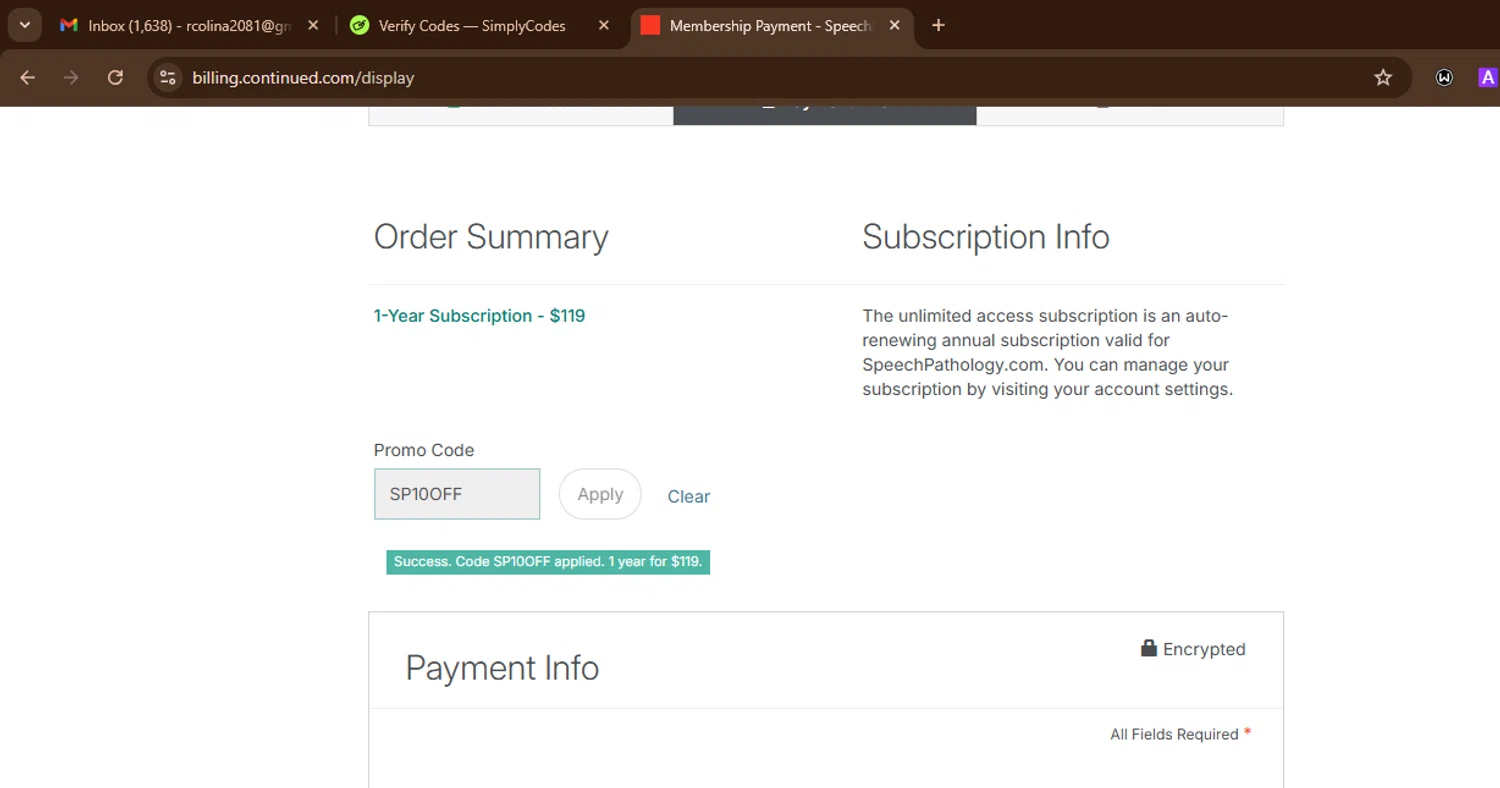The width and height of the screenshot is (1500, 788).
Task: Bookmark this page with the star
Action: (1383, 77)
